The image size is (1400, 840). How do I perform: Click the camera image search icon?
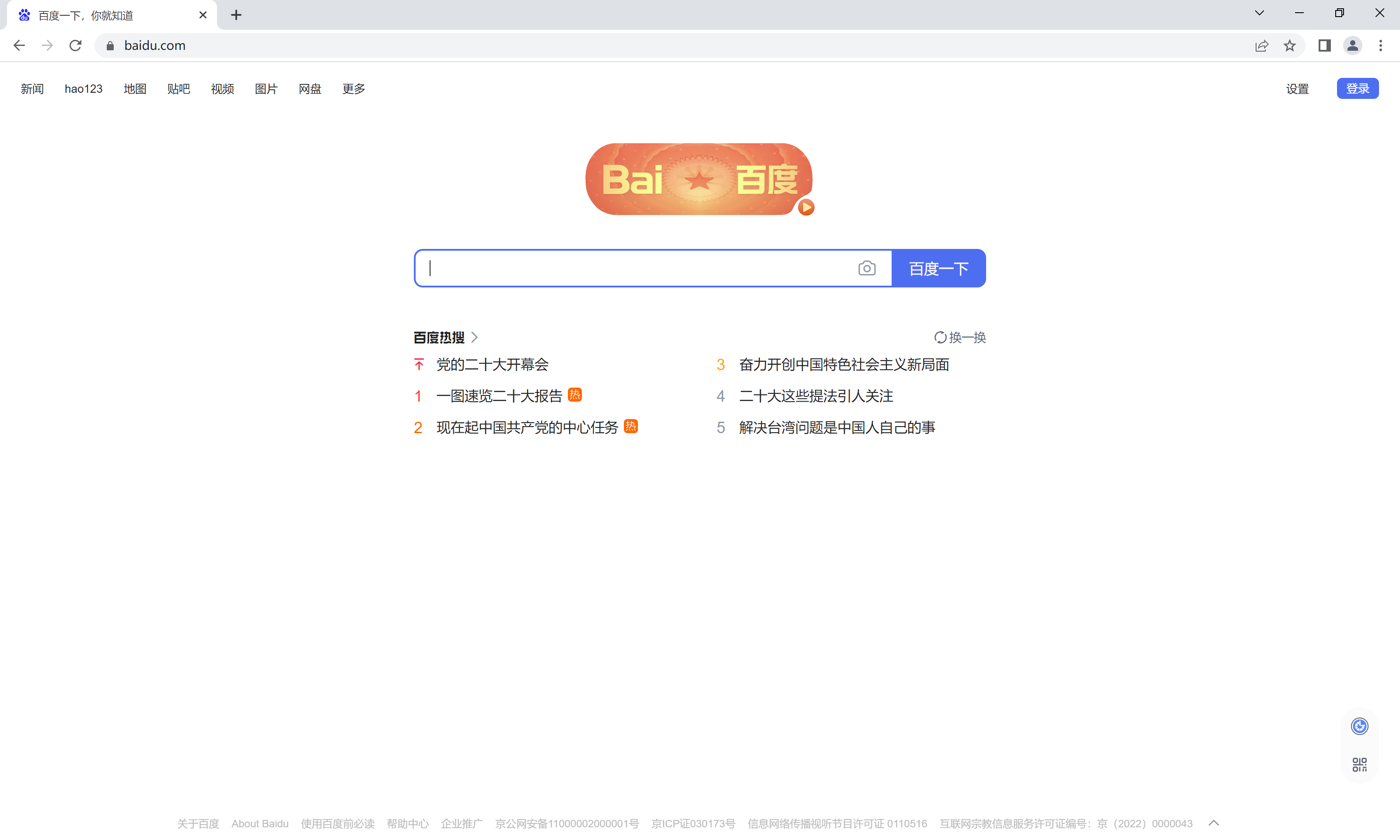[x=867, y=268]
